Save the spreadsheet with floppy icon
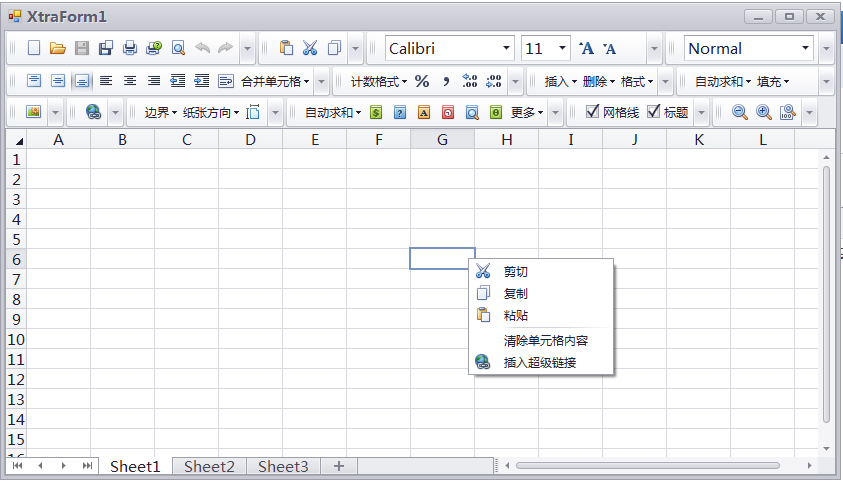The width and height of the screenshot is (843, 483). pyautogui.click(x=82, y=48)
